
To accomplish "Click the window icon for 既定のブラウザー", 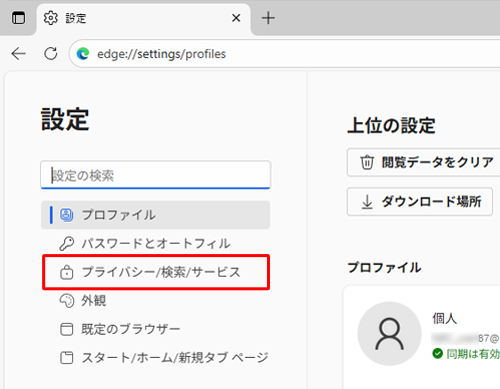I will 67,329.
